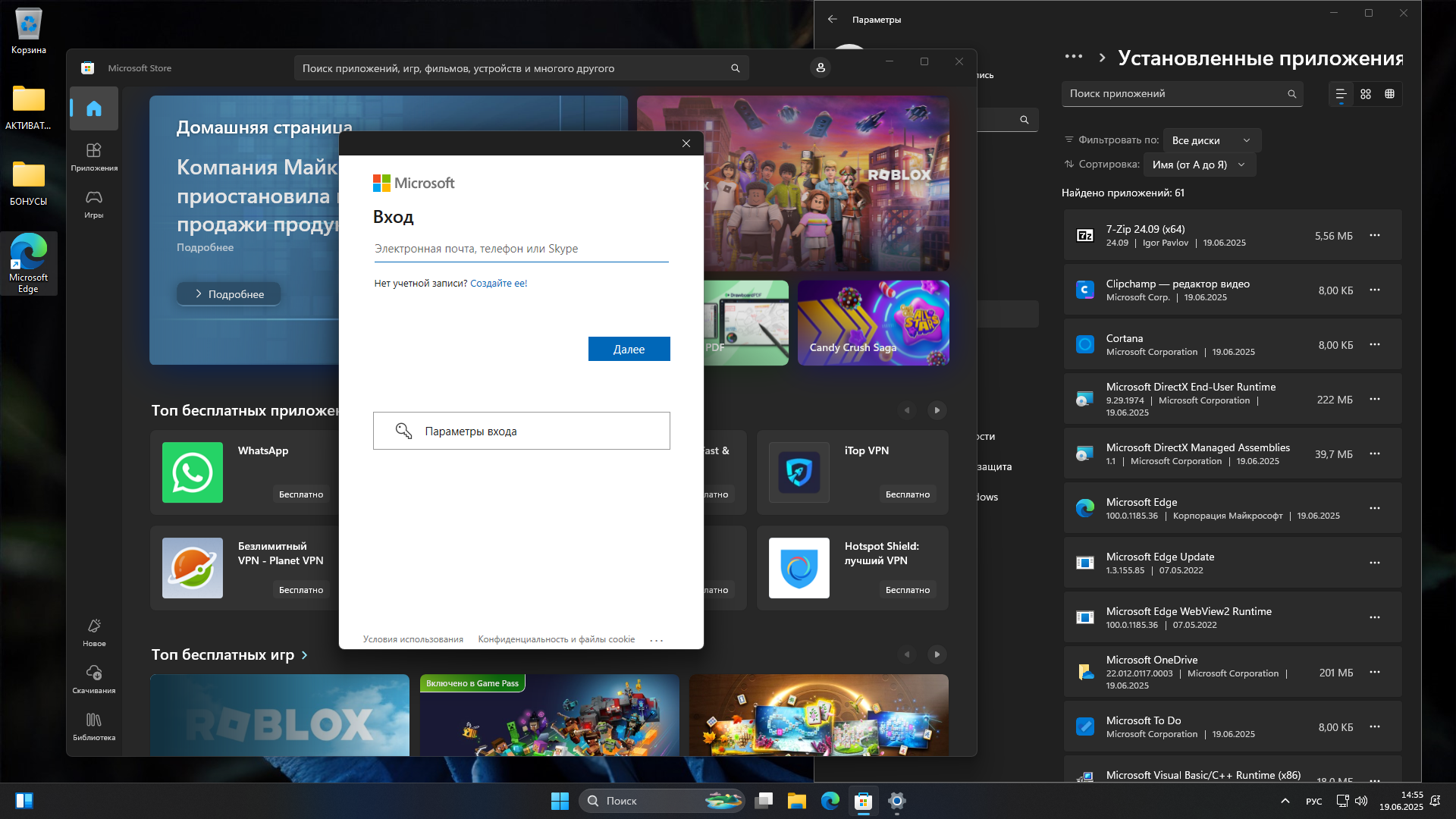Open Условия использования link

click(413, 639)
